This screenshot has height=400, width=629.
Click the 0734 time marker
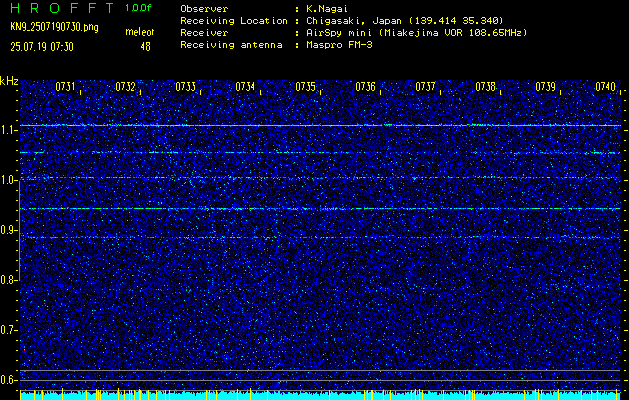click(x=245, y=87)
